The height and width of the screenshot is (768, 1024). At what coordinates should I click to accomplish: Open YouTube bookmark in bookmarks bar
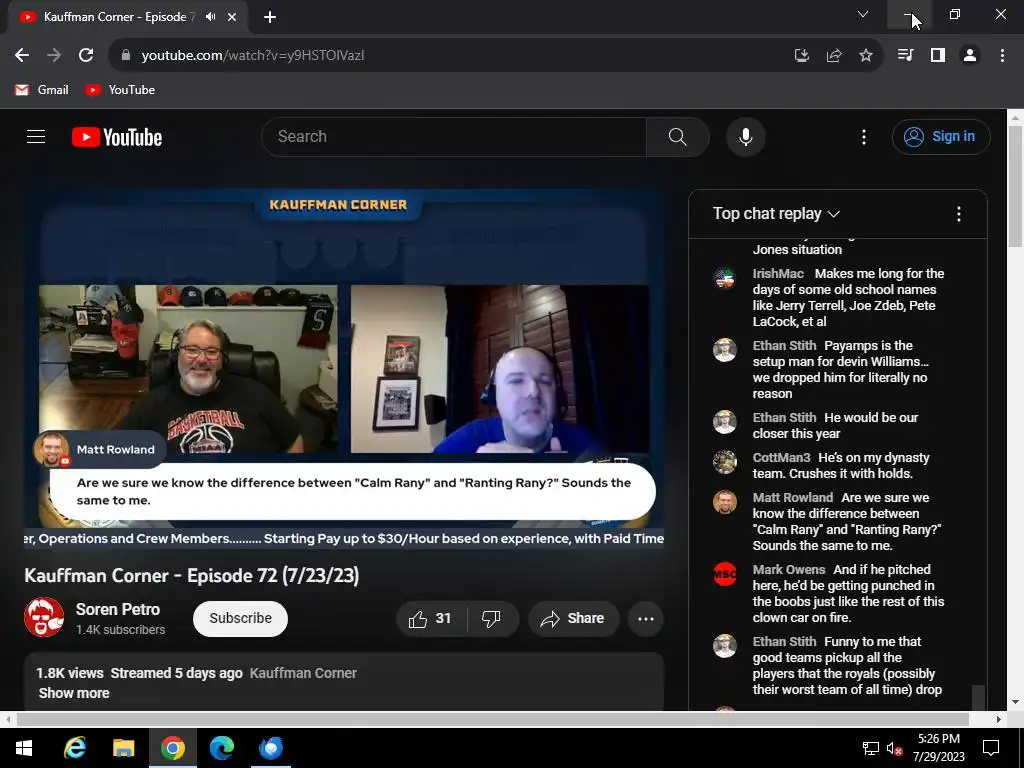coord(120,90)
